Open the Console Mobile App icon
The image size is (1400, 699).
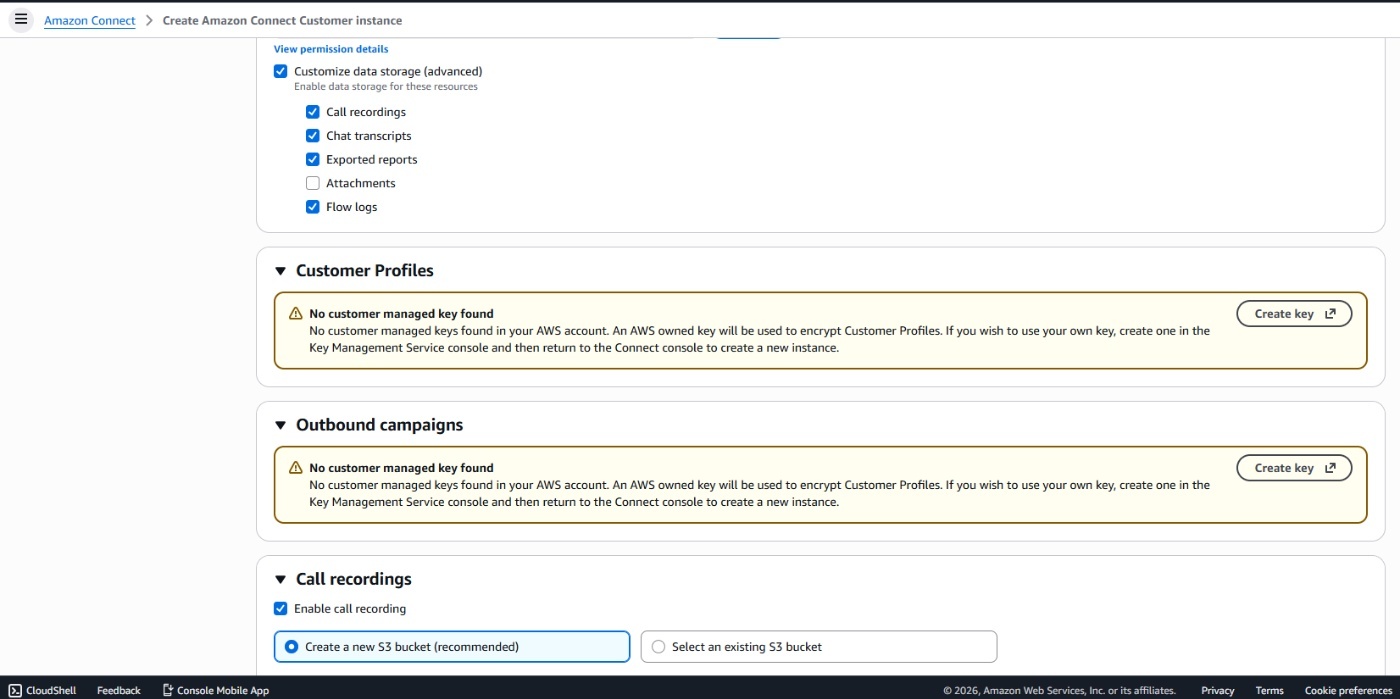click(x=168, y=690)
